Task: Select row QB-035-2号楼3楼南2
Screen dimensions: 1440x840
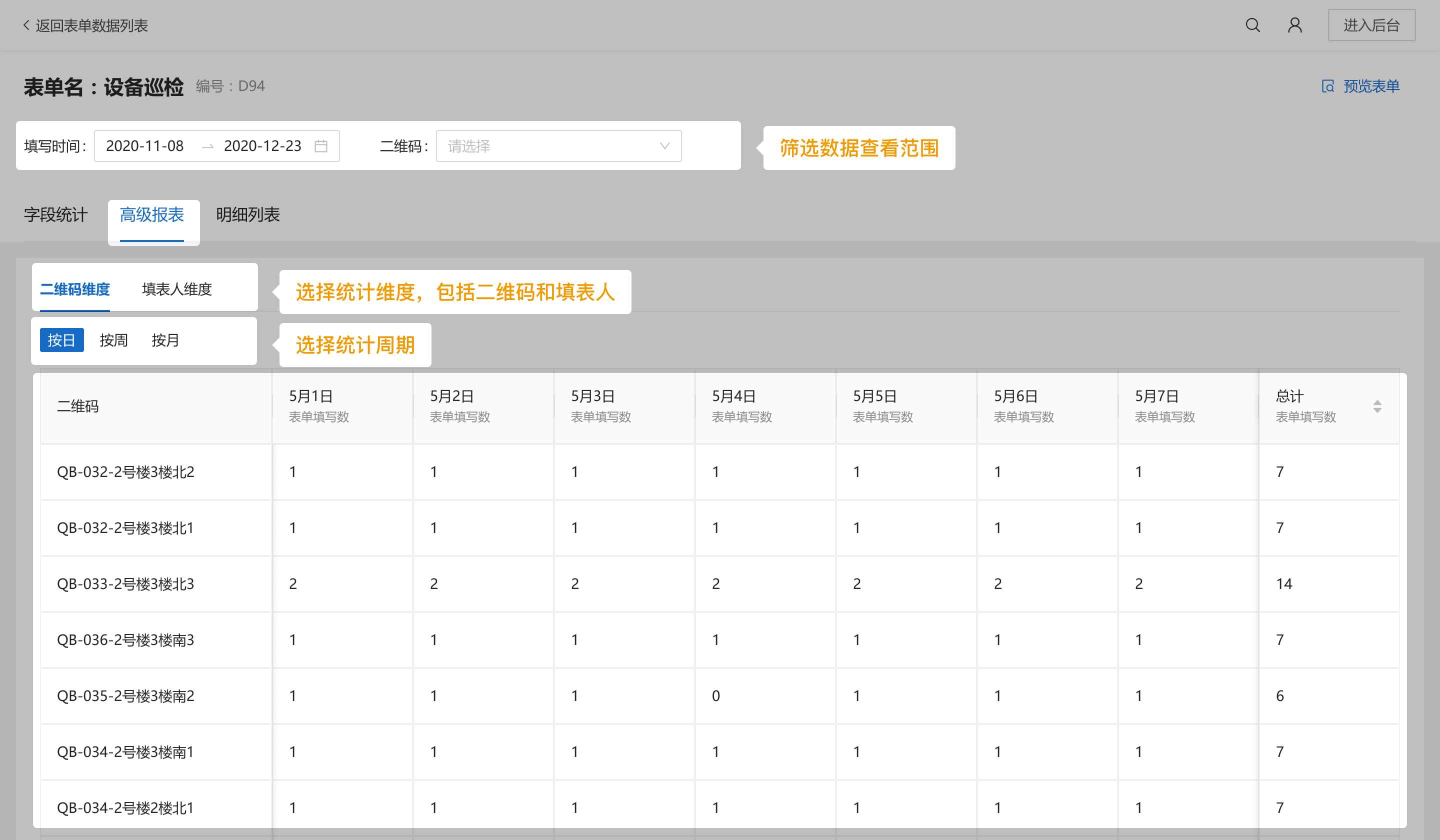Action: [720, 696]
